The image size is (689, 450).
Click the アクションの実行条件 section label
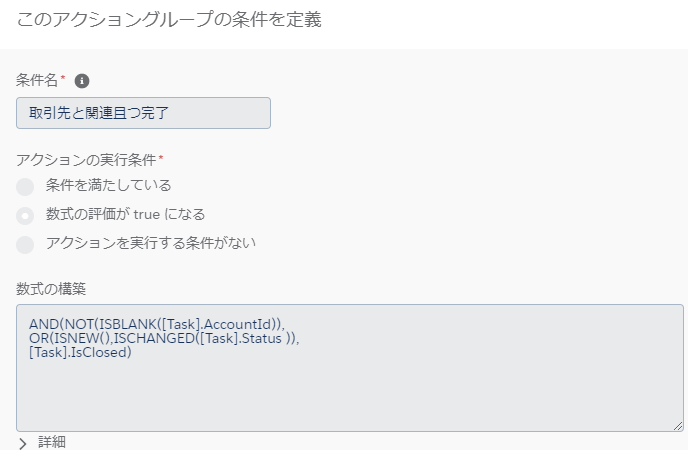pyautogui.click(x=86, y=160)
